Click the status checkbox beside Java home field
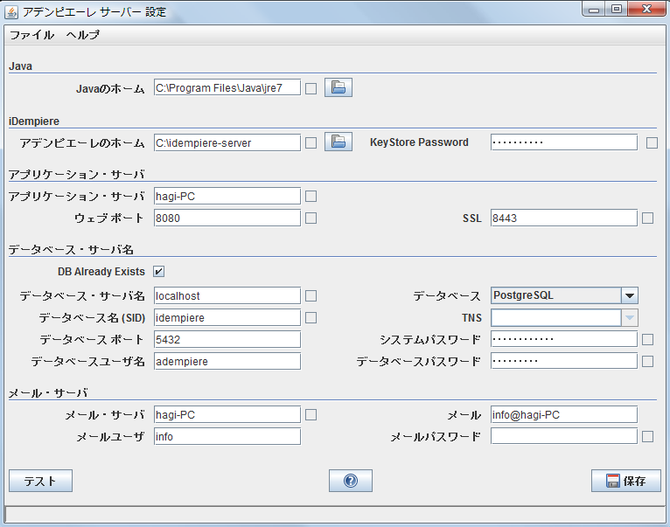 coord(311,89)
